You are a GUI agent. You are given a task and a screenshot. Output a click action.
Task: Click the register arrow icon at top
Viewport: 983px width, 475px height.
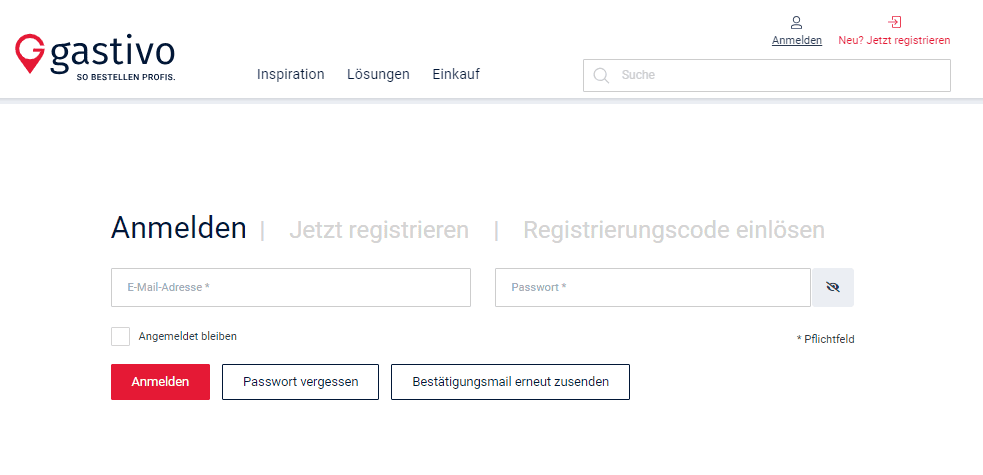click(x=895, y=23)
